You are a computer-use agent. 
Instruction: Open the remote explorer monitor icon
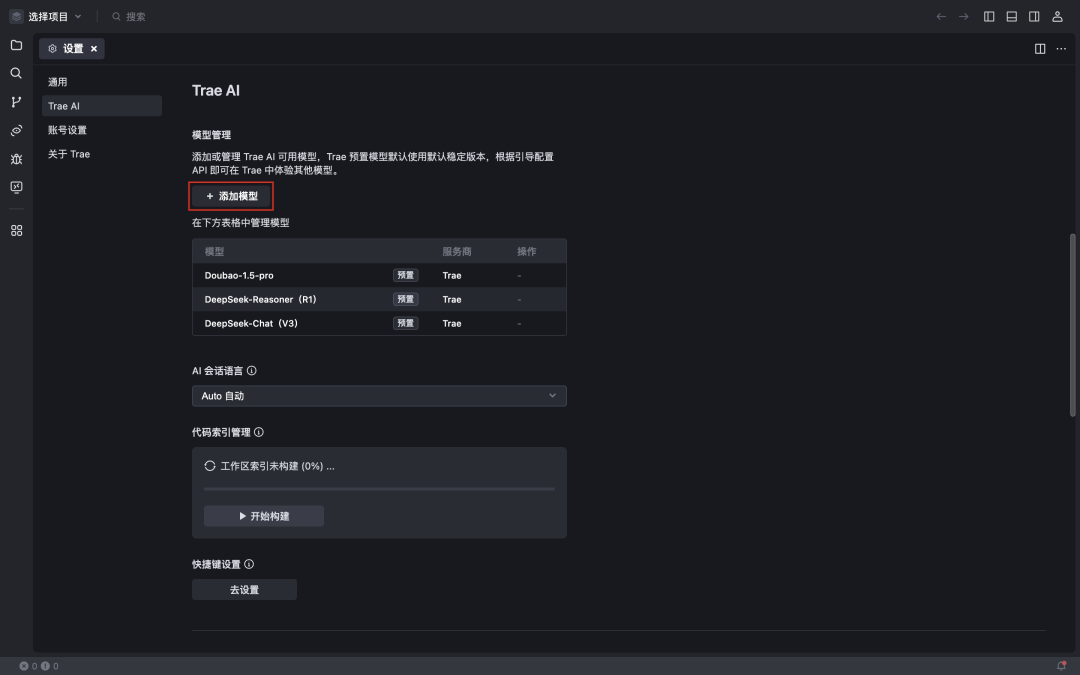coord(16,187)
